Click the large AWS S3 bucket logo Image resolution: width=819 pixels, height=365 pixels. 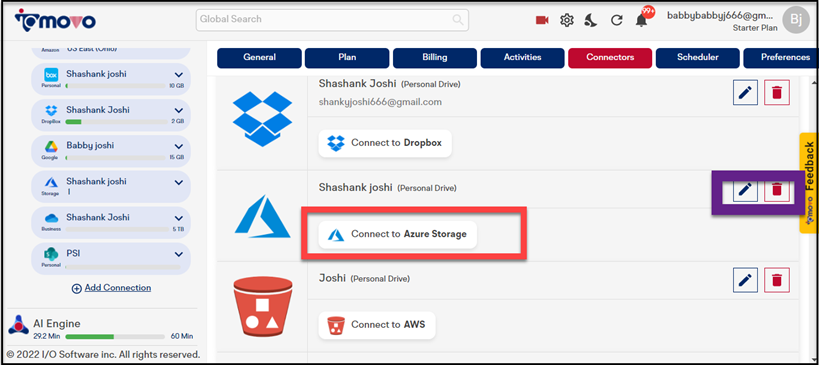pyautogui.click(x=262, y=307)
